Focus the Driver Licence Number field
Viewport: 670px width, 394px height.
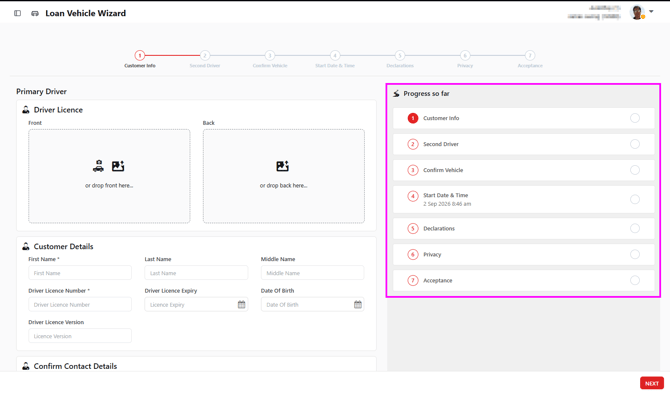tap(80, 305)
